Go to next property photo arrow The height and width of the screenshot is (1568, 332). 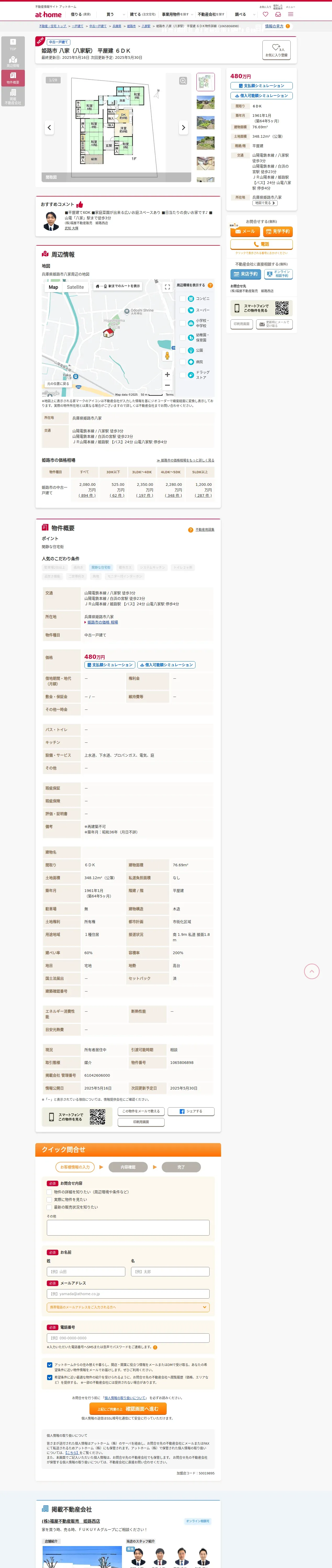(183, 127)
